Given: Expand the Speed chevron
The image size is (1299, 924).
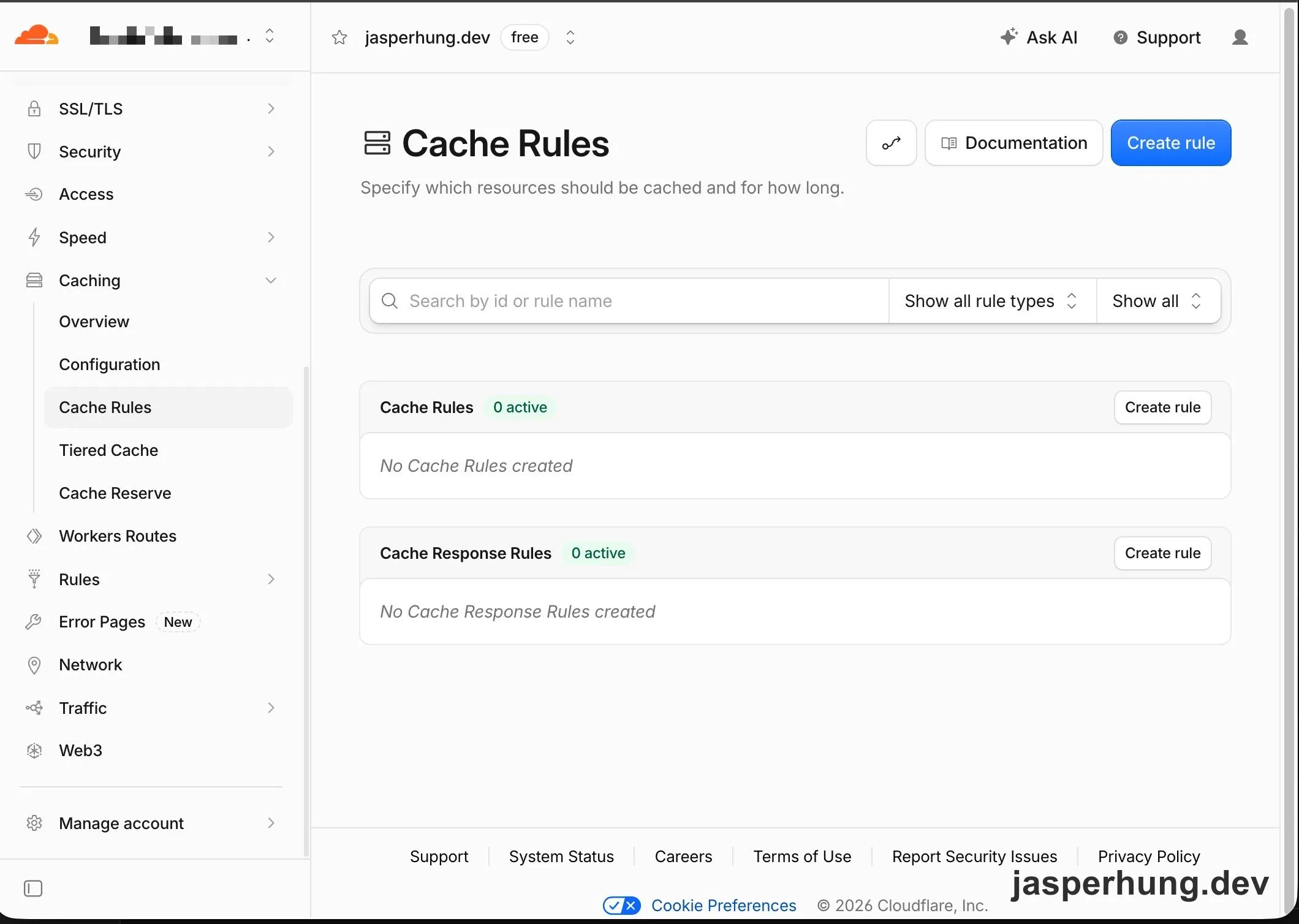Looking at the screenshot, I should click(271, 237).
